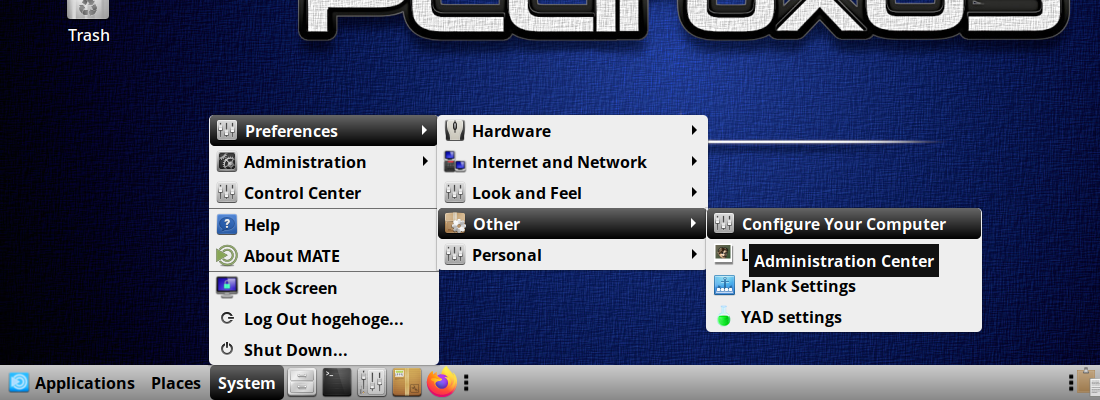Expand the Look and Feel arrow
The image size is (1100, 400).
pos(694,193)
